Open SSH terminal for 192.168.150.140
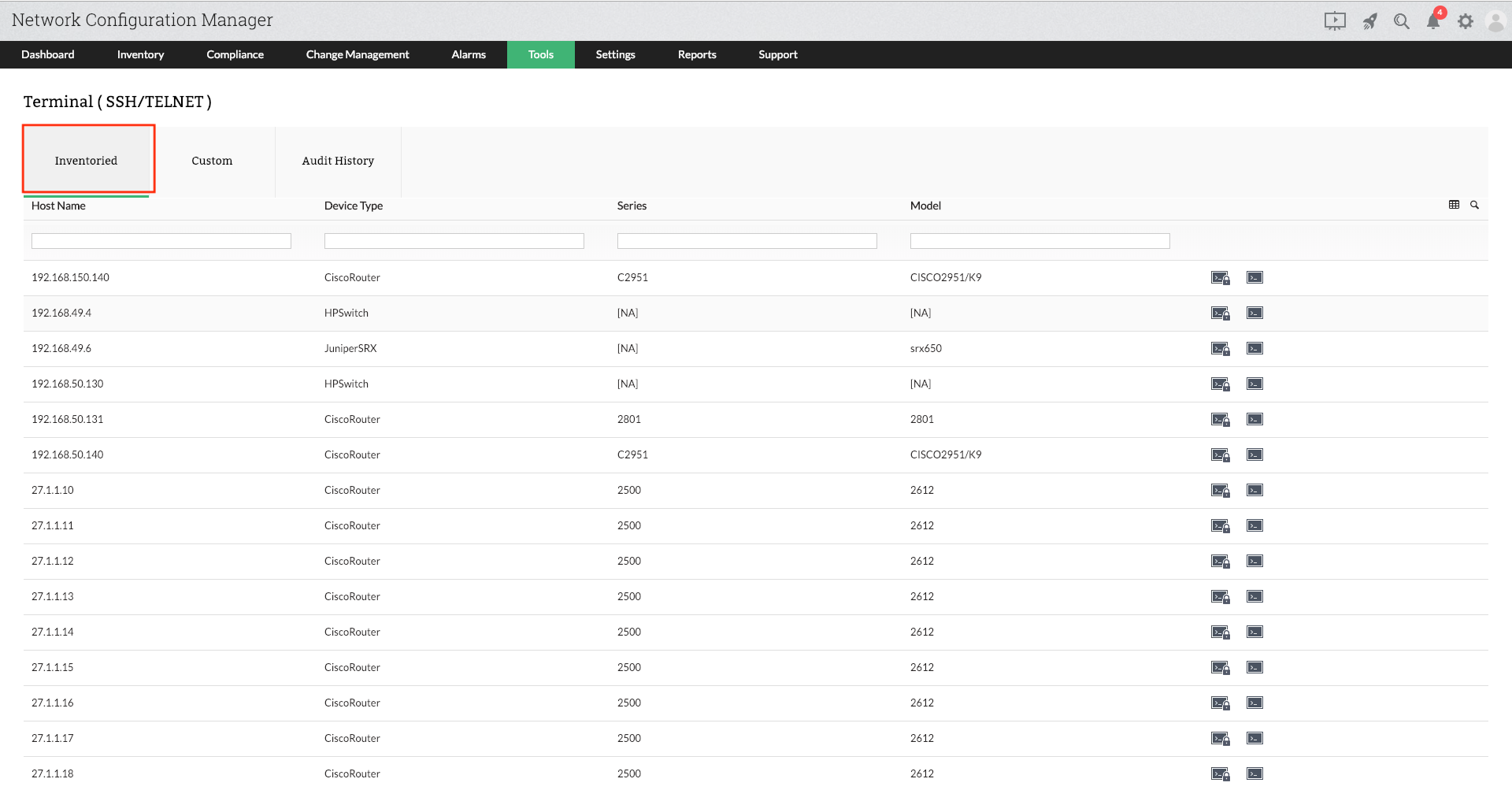The image size is (1512, 790). click(x=1220, y=277)
